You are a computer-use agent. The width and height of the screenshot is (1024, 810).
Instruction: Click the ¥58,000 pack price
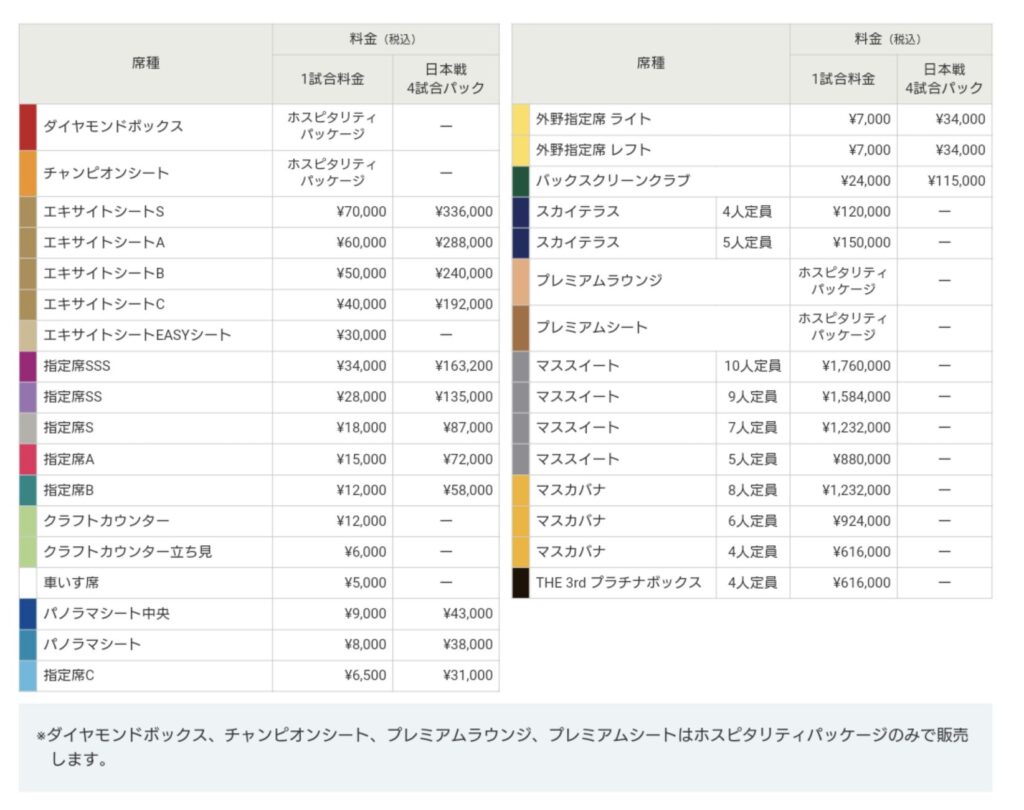468,491
